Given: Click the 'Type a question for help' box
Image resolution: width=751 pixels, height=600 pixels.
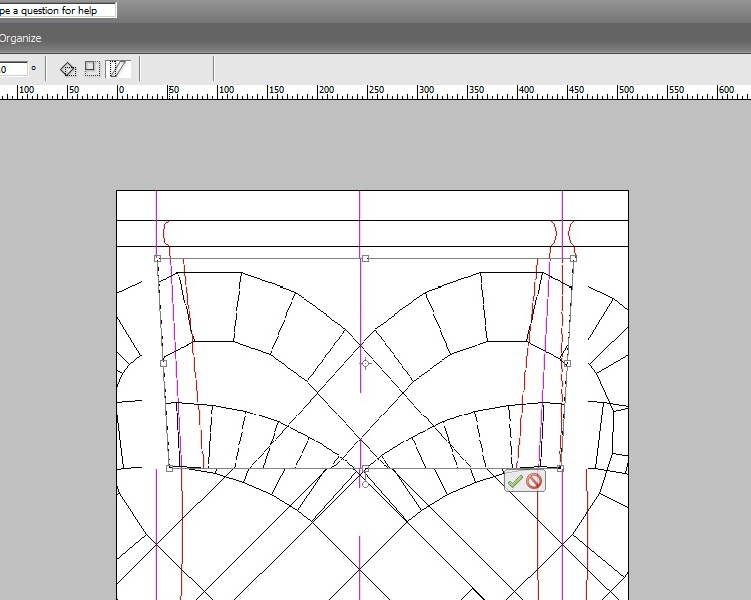Looking at the screenshot, I should tap(57, 10).
